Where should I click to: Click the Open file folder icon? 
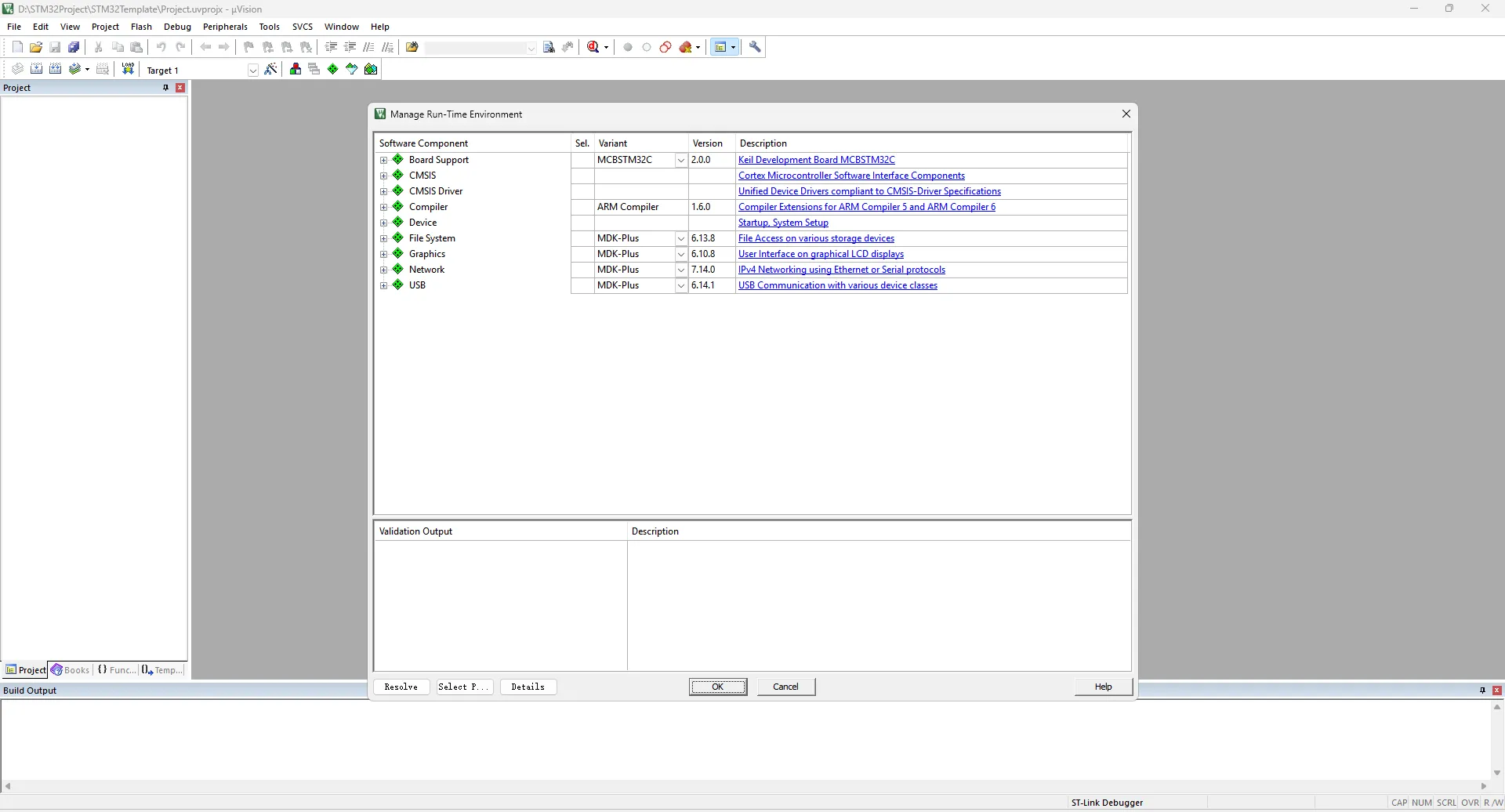[x=36, y=47]
